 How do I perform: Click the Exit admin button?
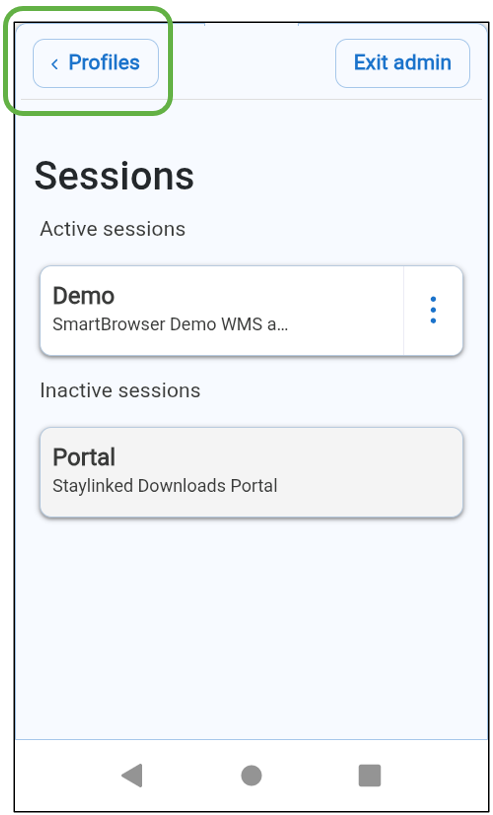pyautogui.click(x=403, y=63)
